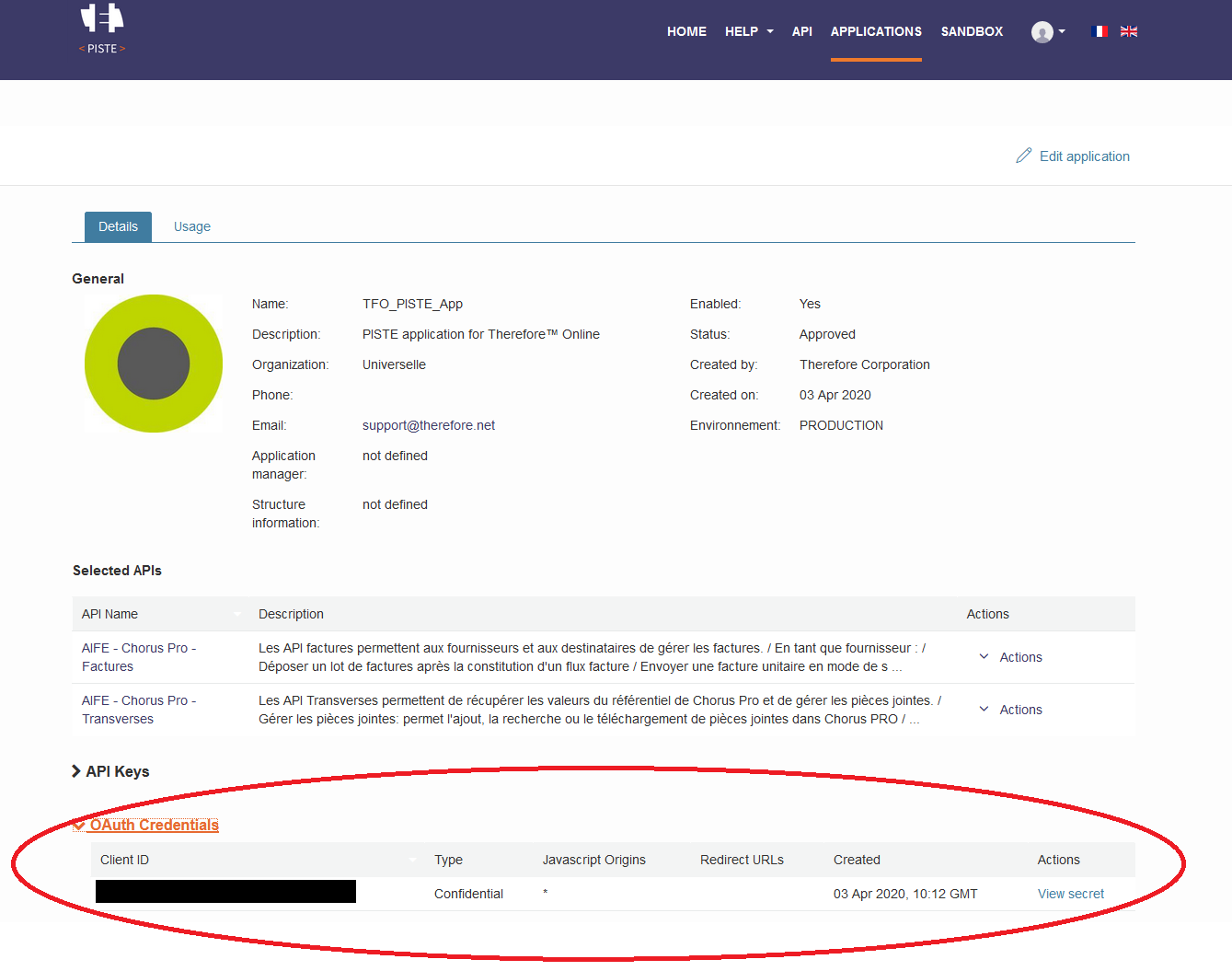Select the APPLICATIONS nav item
Image resolution: width=1232 pixels, height=971 pixels.
[876, 31]
